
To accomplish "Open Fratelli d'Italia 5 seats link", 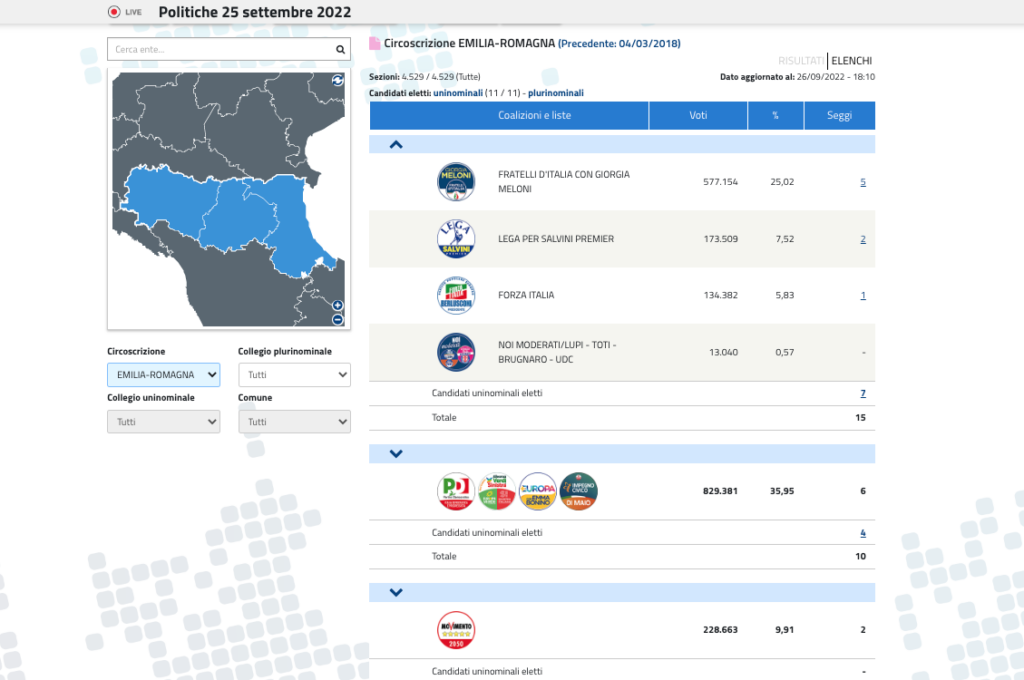I will (x=863, y=182).
